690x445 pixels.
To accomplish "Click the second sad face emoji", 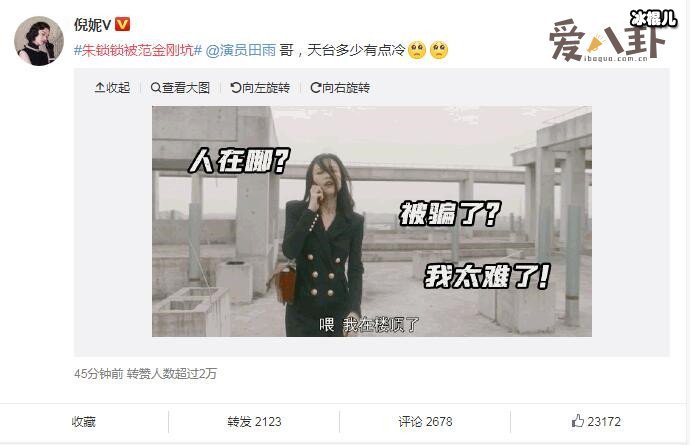I will tap(439, 50).
